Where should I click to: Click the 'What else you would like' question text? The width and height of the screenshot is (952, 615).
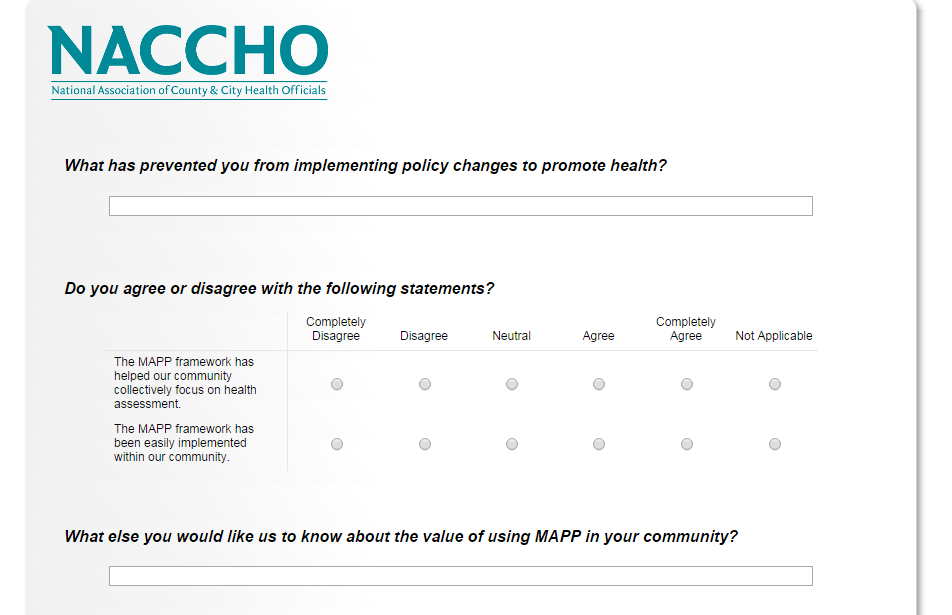pyautogui.click(x=401, y=537)
